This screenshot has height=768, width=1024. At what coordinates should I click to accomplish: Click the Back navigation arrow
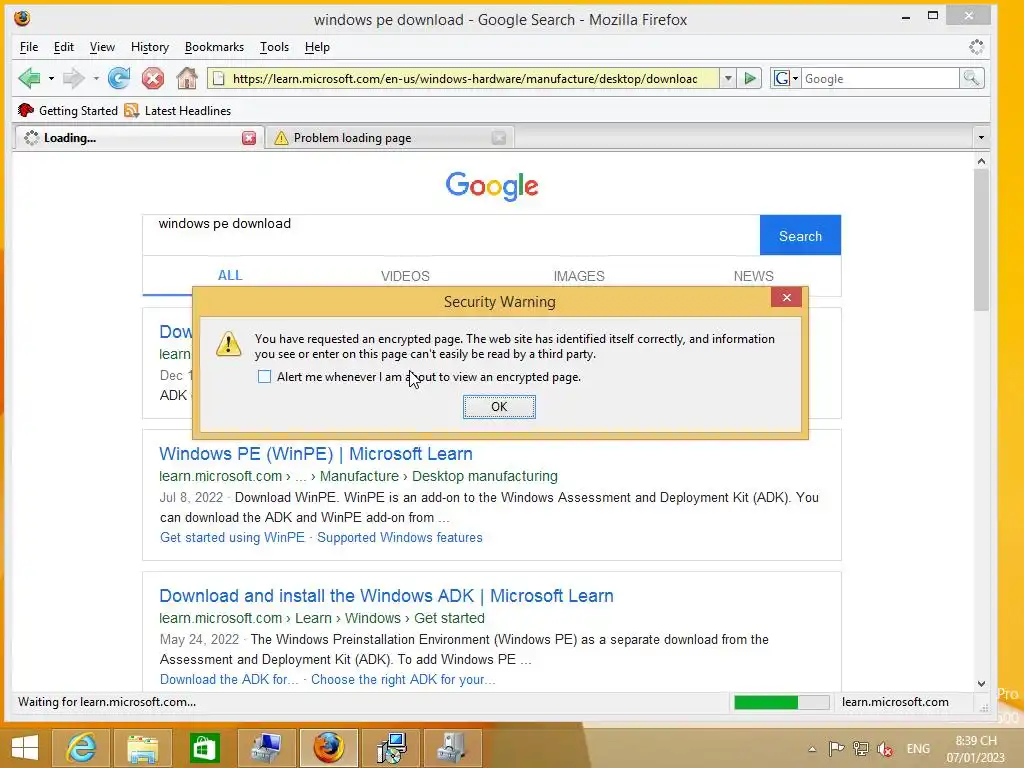tap(29, 78)
